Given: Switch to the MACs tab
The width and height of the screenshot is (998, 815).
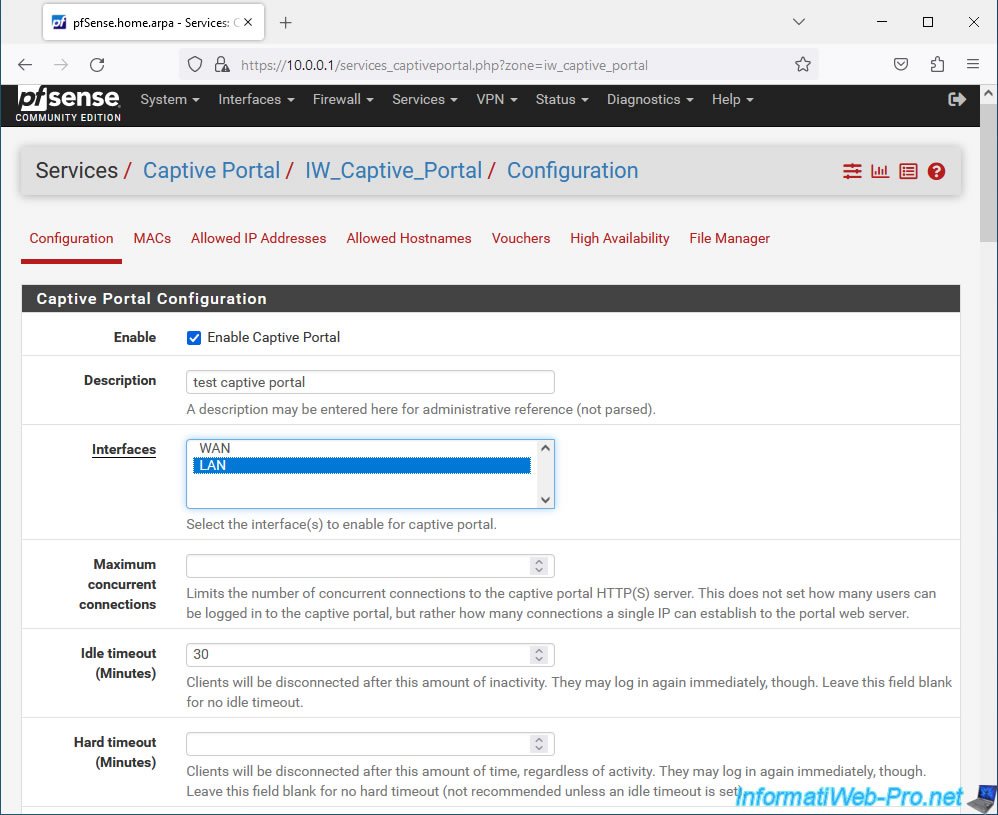Looking at the screenshot, I should point(152,239).
